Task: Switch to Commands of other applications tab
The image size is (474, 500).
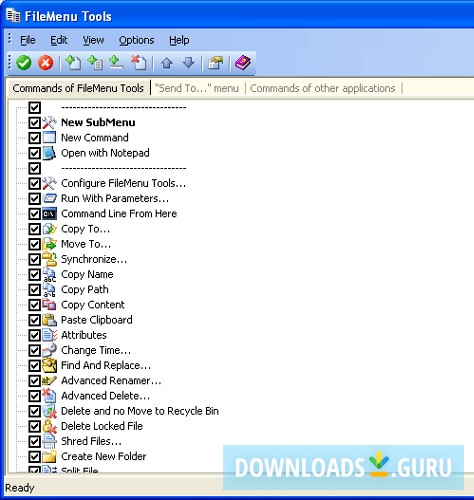Action: coord(323,88)
